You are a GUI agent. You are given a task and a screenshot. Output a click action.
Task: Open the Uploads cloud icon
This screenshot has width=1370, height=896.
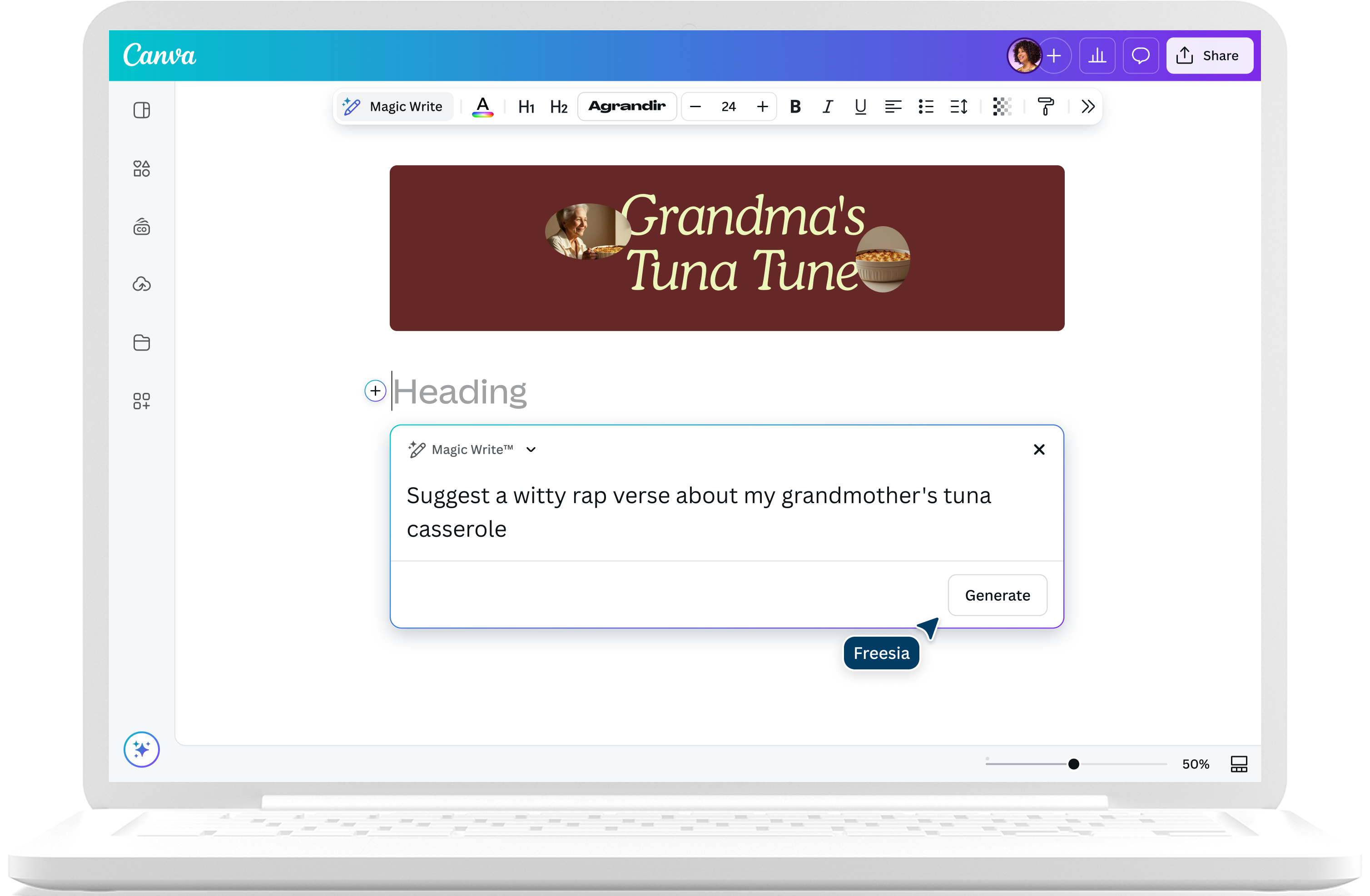tap(142, 284)
